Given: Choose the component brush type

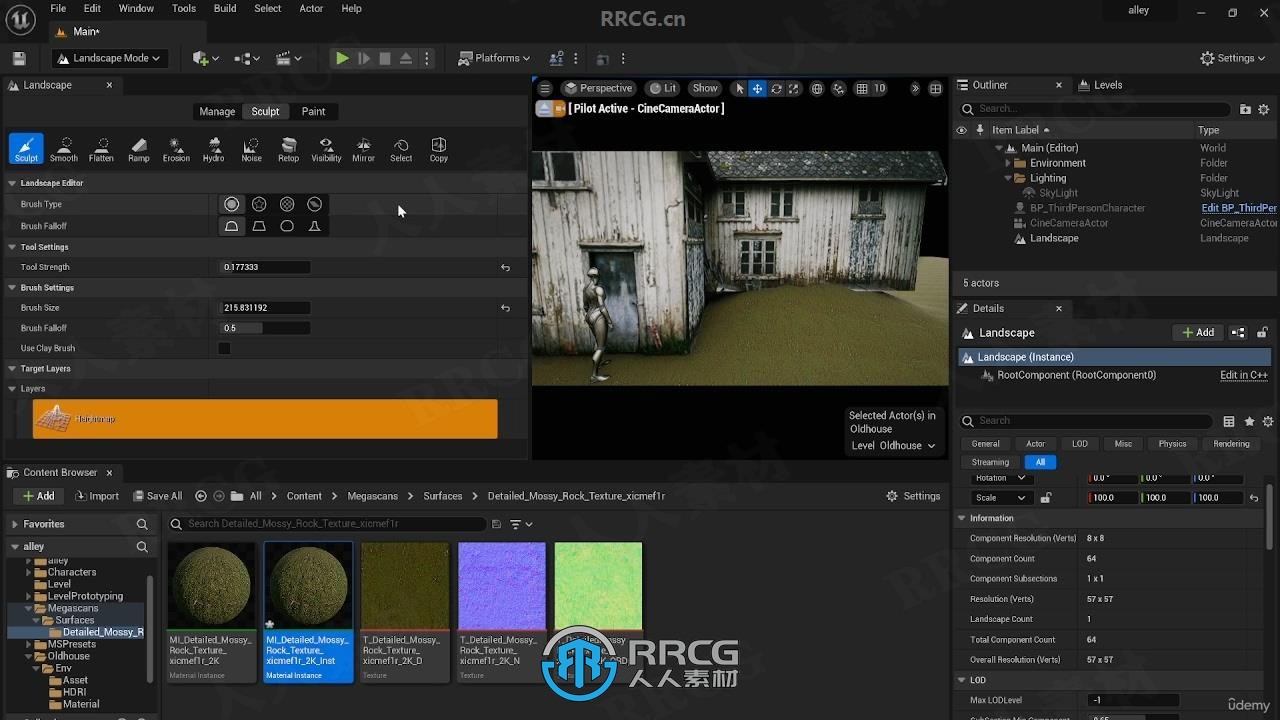Looking at the screenshot, I should coord(315,204).
